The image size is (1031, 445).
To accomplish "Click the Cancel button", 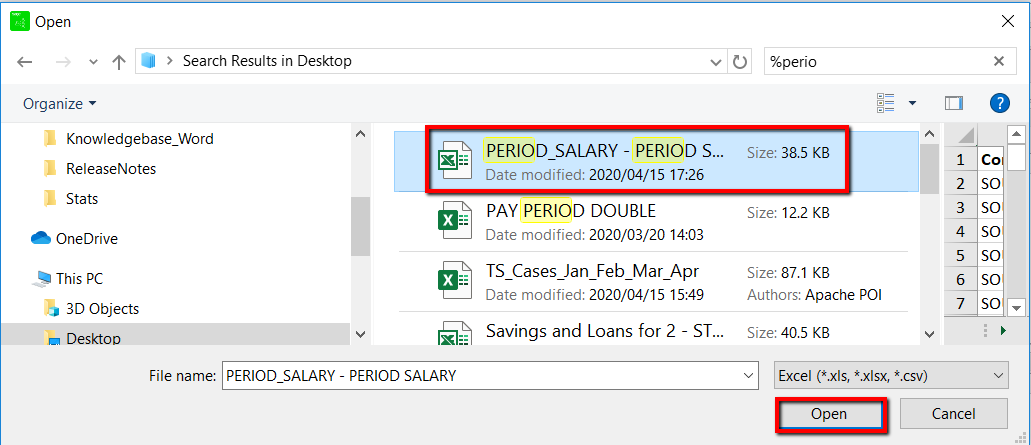I will tap(953, 414).
